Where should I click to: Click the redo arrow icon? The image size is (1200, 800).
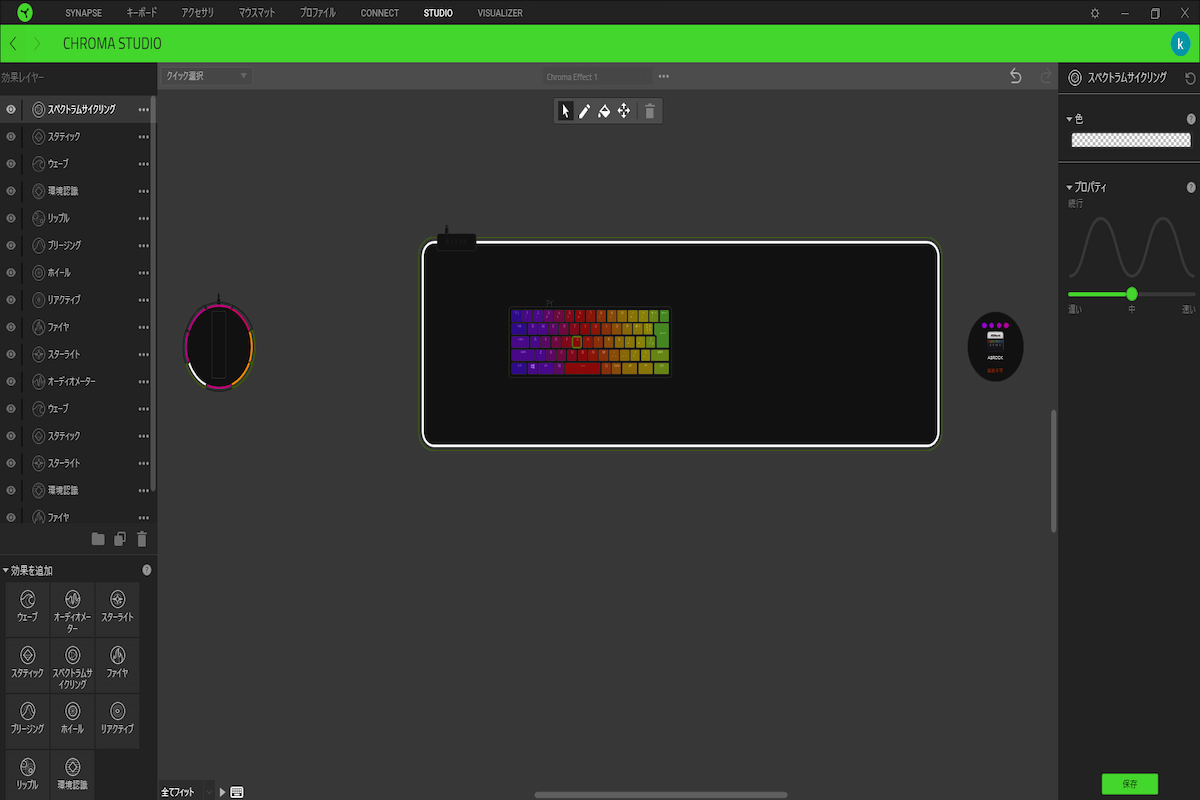pos(1046,76)
